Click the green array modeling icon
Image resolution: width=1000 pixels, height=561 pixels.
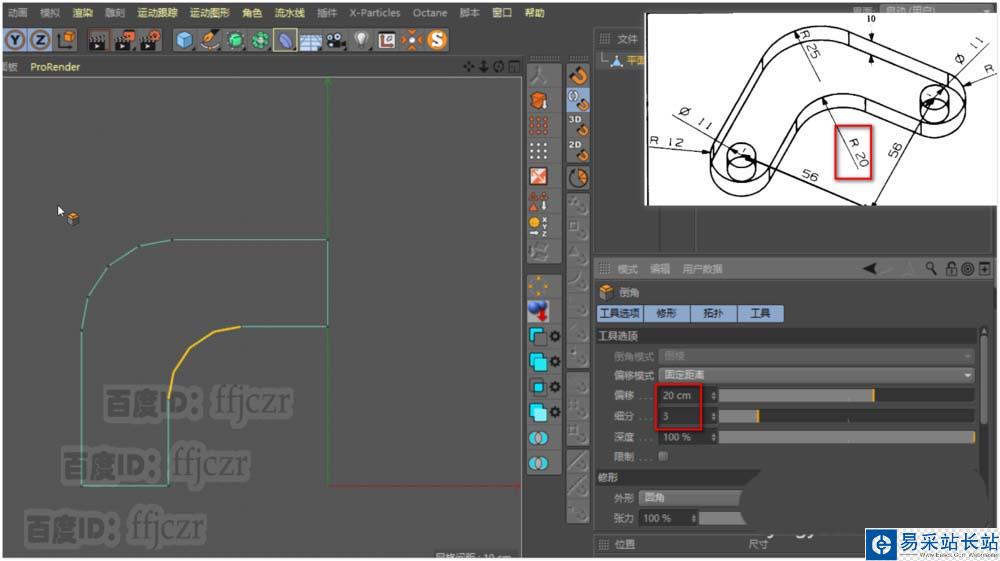[x=260, y=40]
